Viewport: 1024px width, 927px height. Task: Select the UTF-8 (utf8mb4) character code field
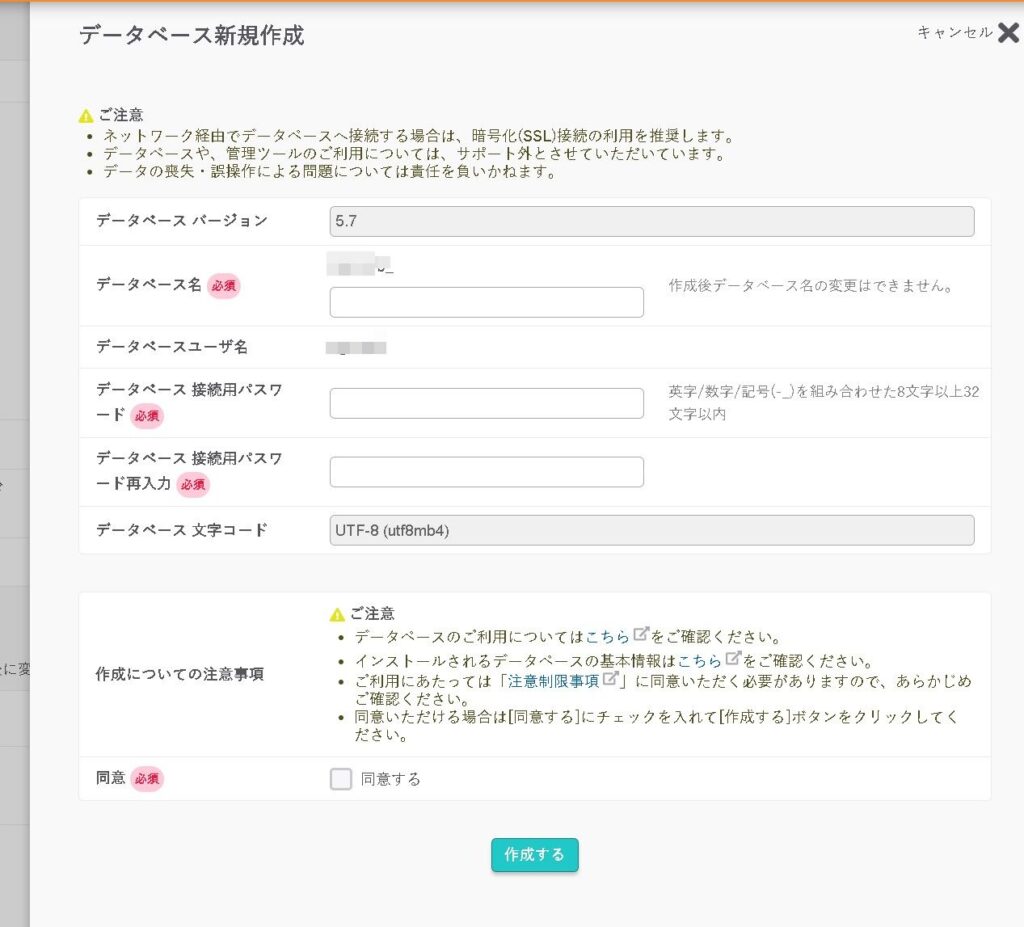pos(651,530)
